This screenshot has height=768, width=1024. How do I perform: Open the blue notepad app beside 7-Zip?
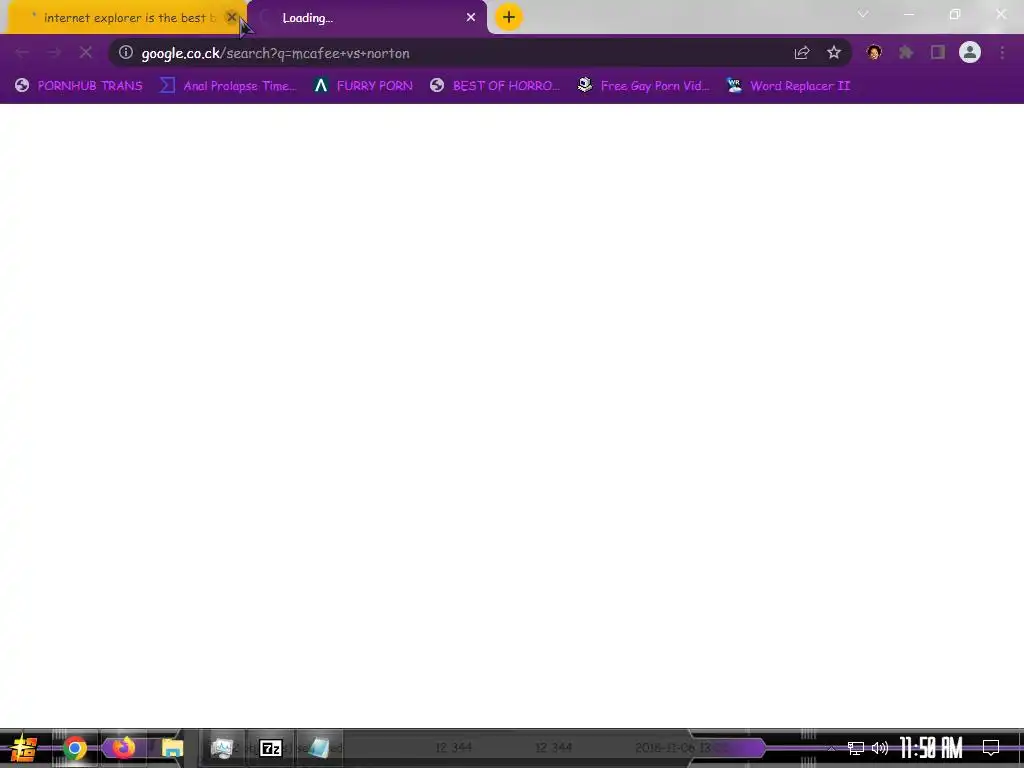tap(319, 748)
